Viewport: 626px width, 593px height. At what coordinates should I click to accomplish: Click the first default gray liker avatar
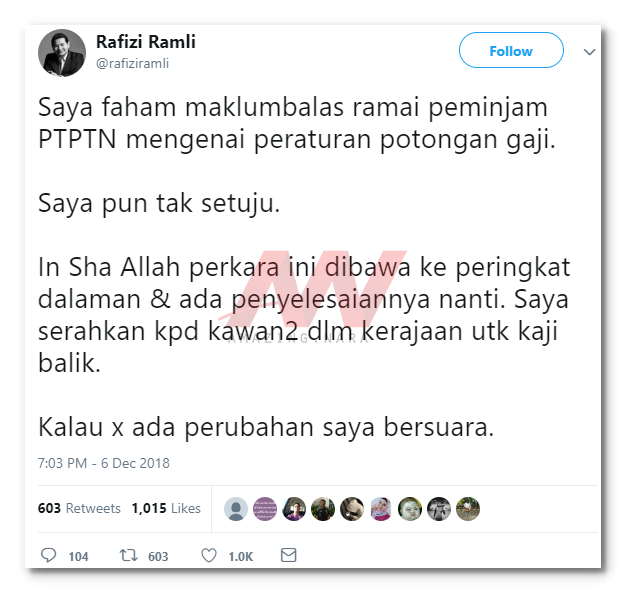point(236,509)
